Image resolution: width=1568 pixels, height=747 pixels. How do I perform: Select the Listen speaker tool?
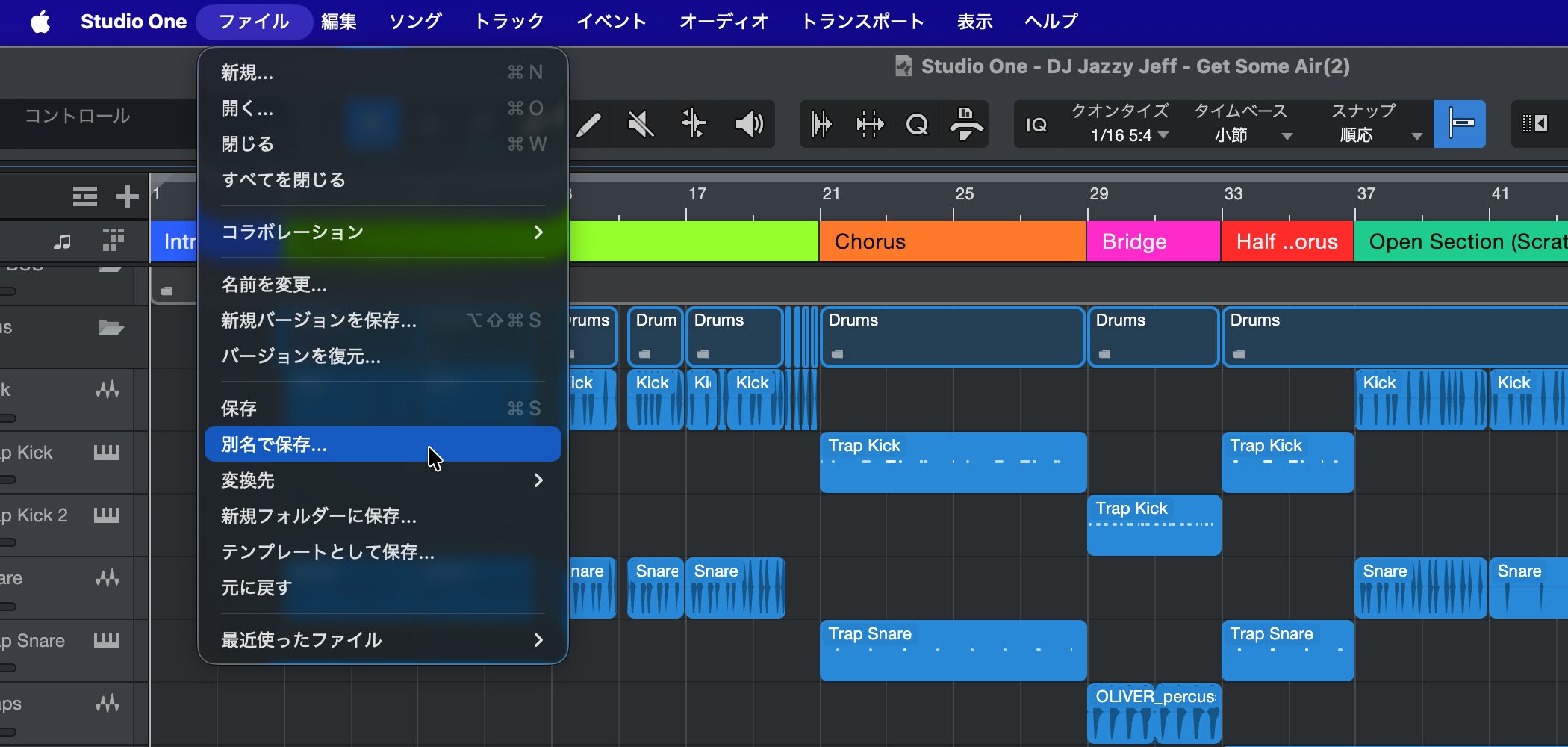(748, 124)
